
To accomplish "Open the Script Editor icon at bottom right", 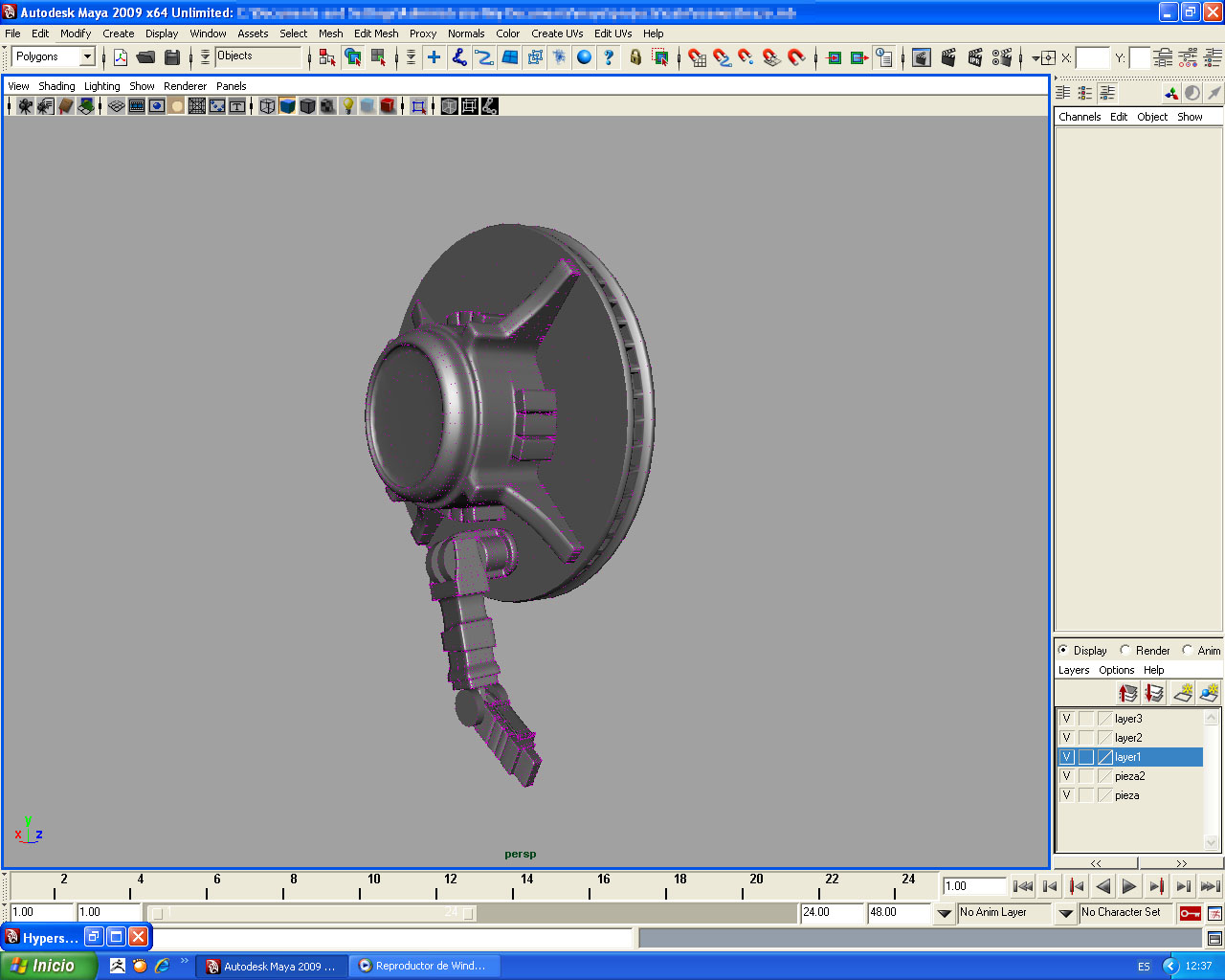I will point(1214,938).
